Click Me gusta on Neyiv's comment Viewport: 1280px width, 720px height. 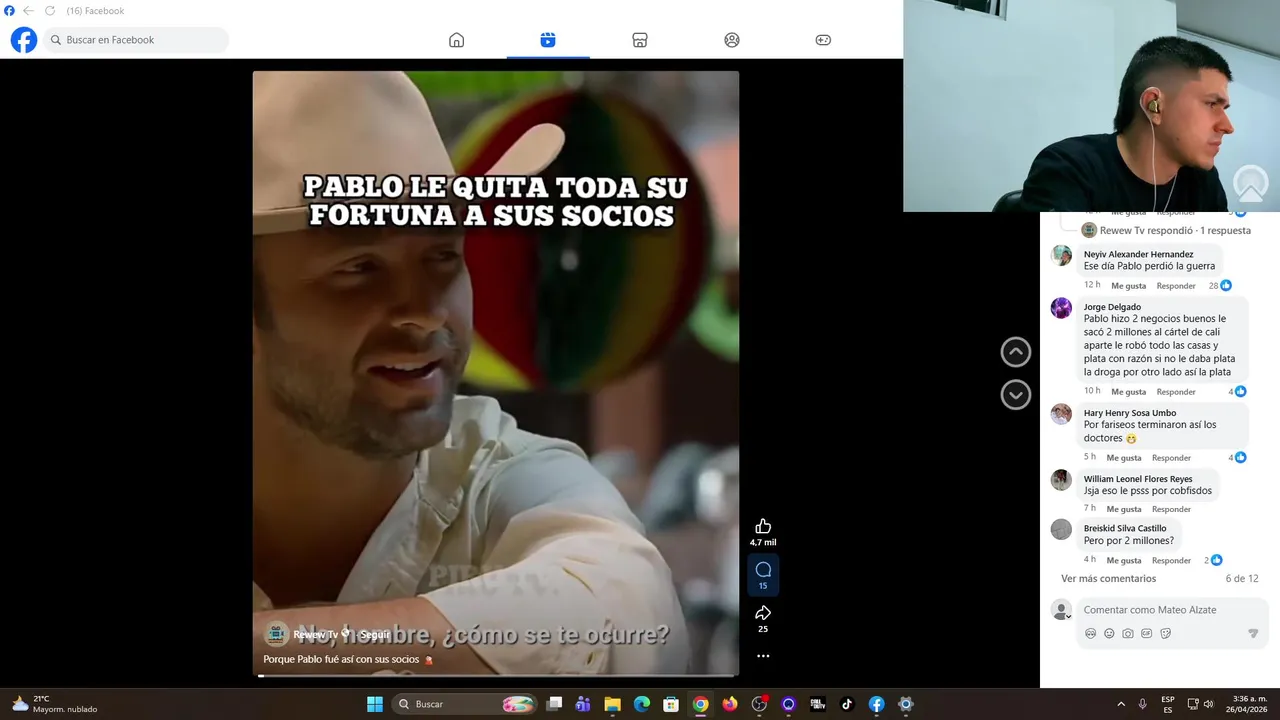(1128, 286)
